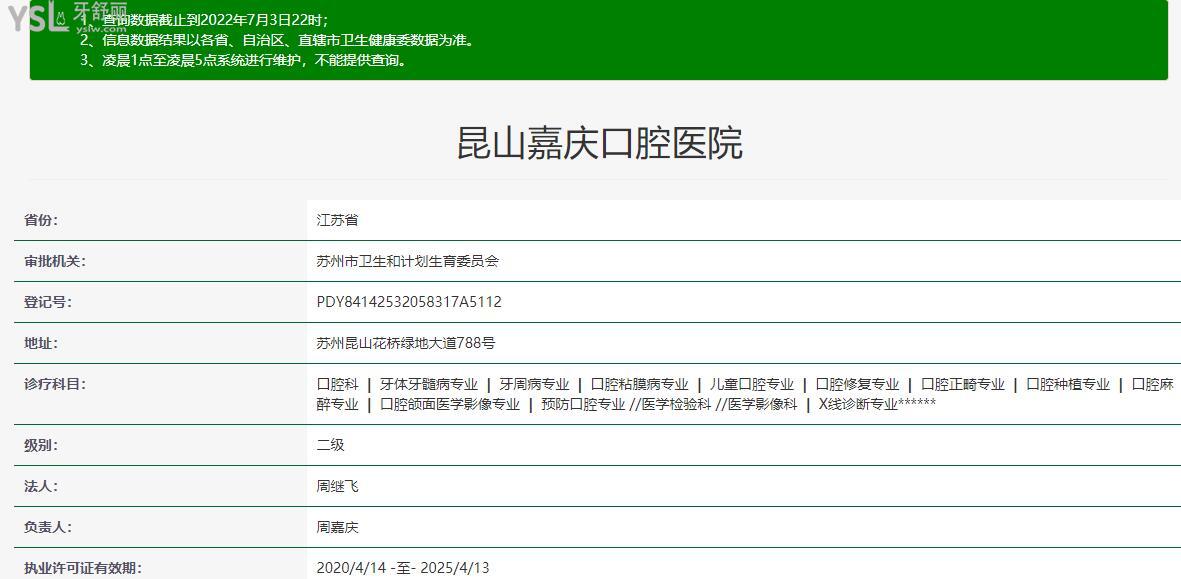Click the 审批机关 label

point(55,261)
